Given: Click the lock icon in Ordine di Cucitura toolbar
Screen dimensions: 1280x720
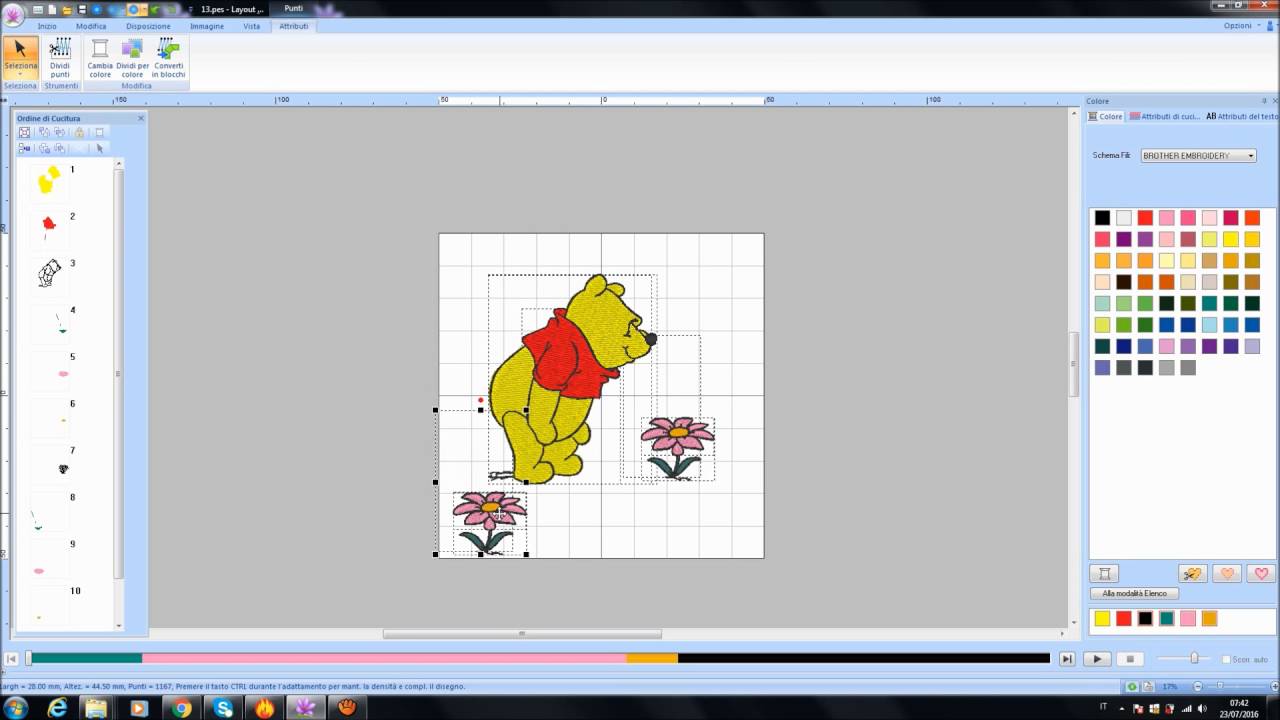Looking at the screenshot, I should tap(79, 132).
